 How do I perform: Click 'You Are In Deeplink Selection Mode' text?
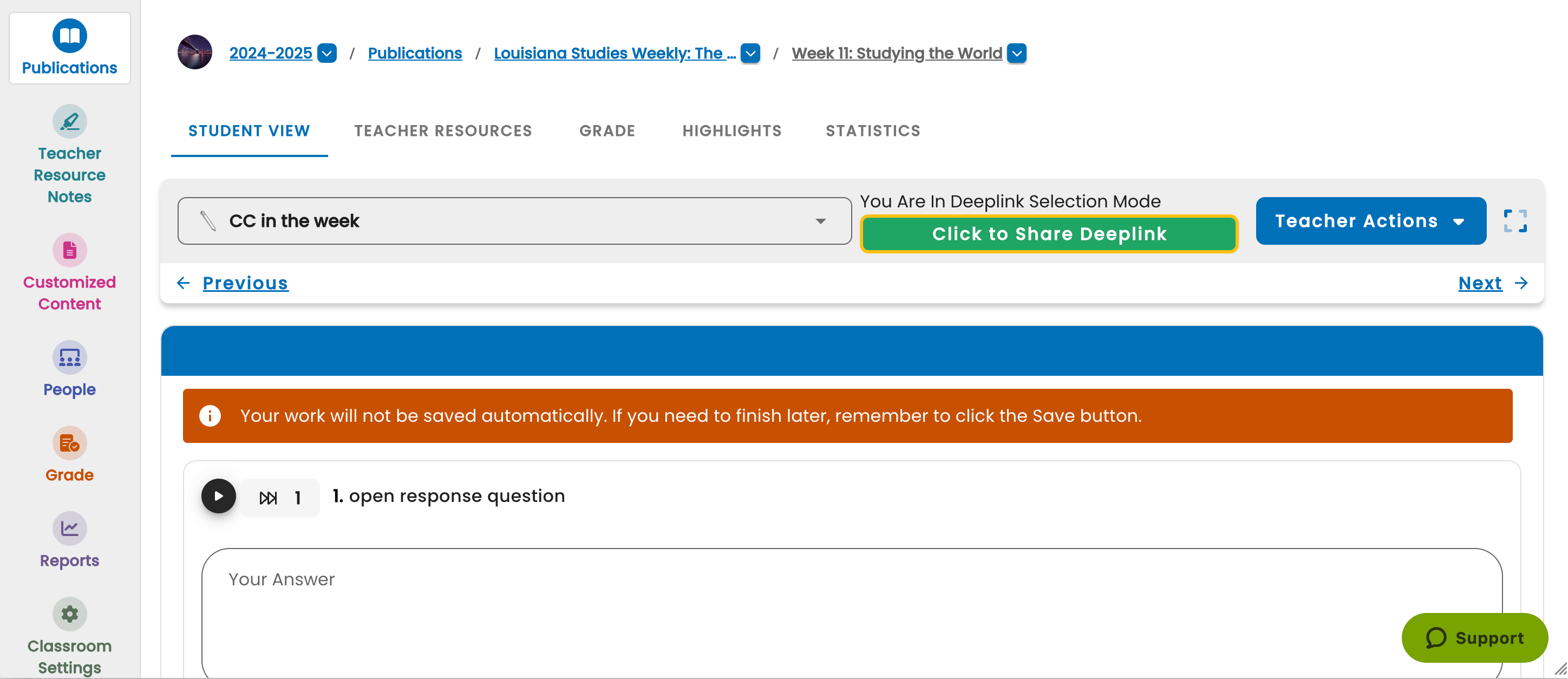[x=1010, y=201]
